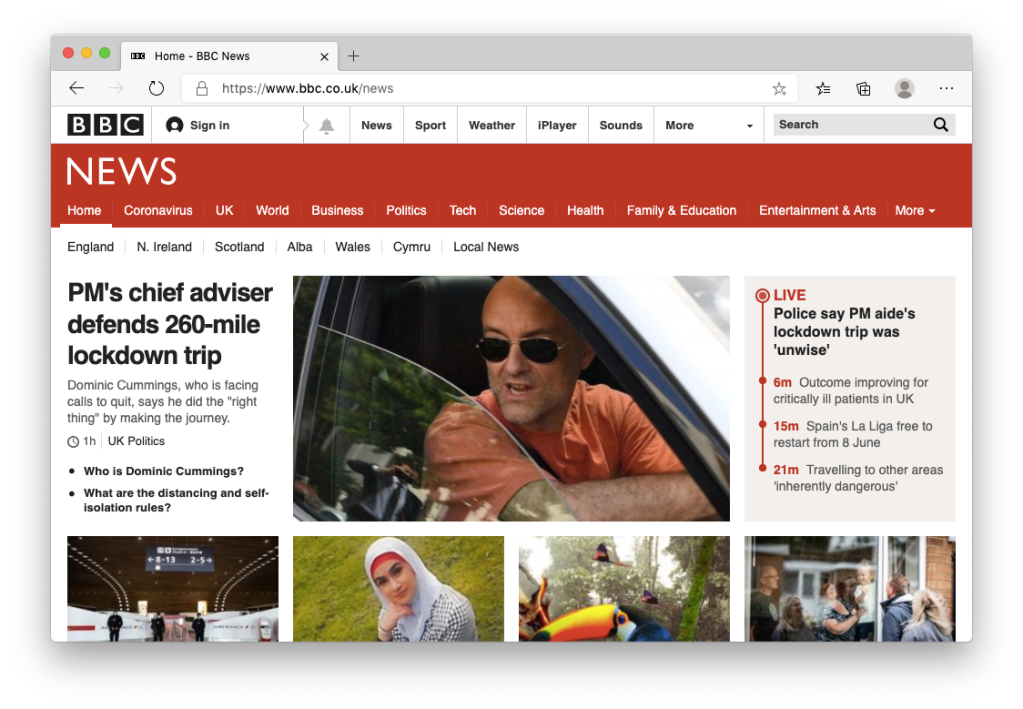Viewport: 1023px width, 709px height.
Task: Open browser settings ellipsis menu
Action: tap(946, 88)
